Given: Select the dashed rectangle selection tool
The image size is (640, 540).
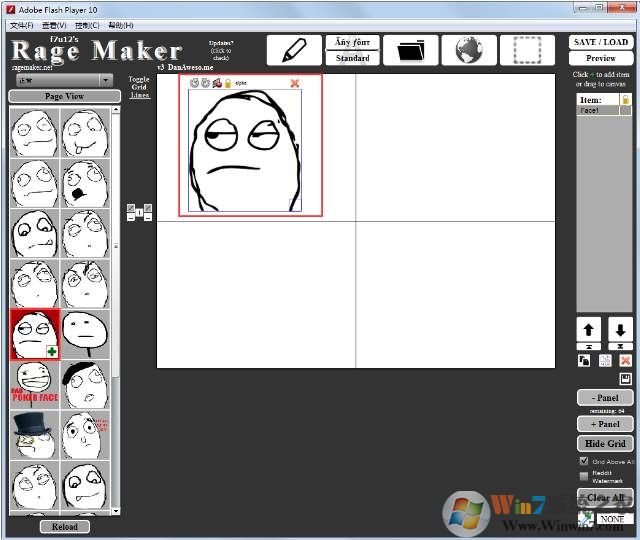Looking at the screenshot, I should coord(527,50).
